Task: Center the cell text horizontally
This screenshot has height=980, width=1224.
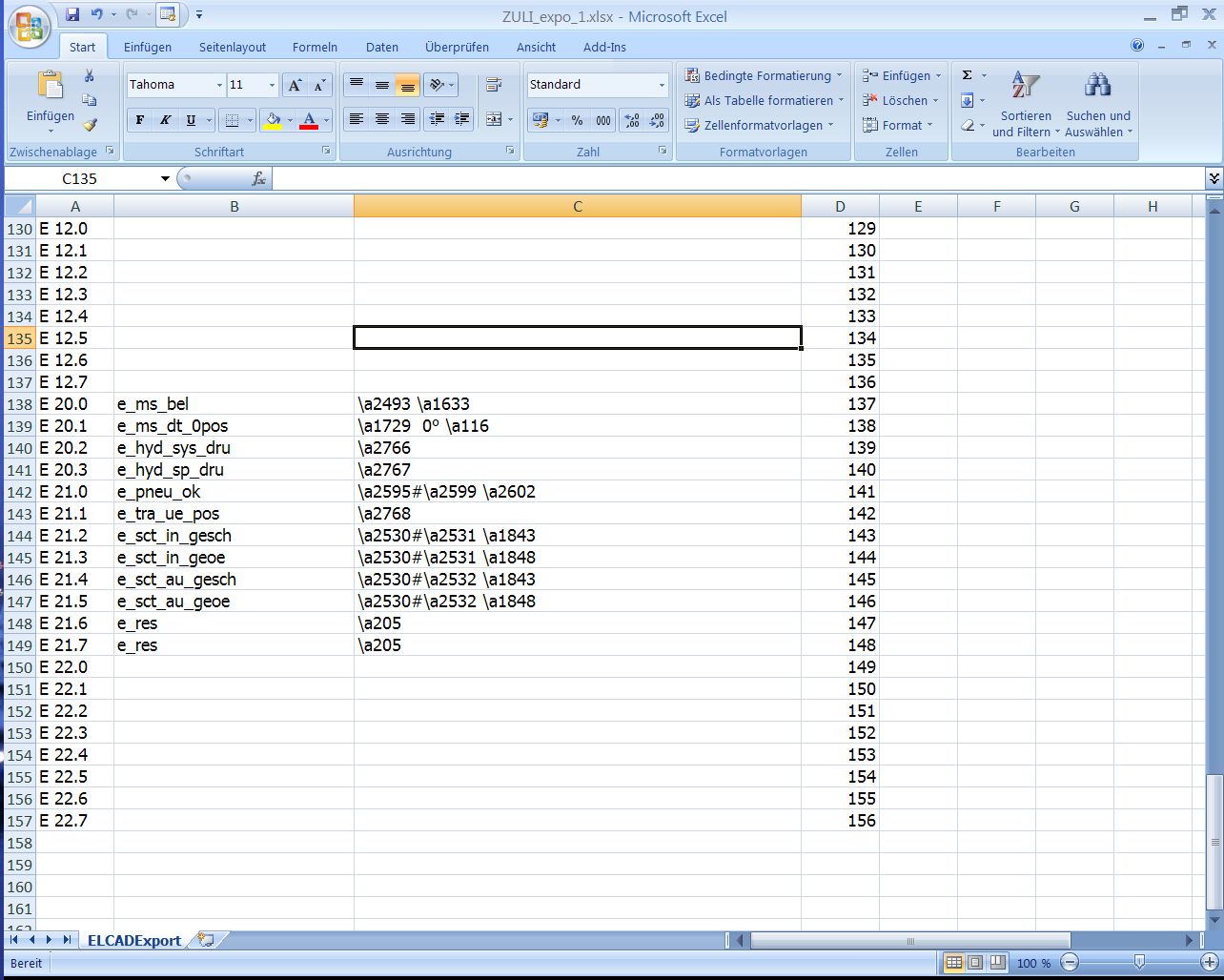Action: [382, 119]
